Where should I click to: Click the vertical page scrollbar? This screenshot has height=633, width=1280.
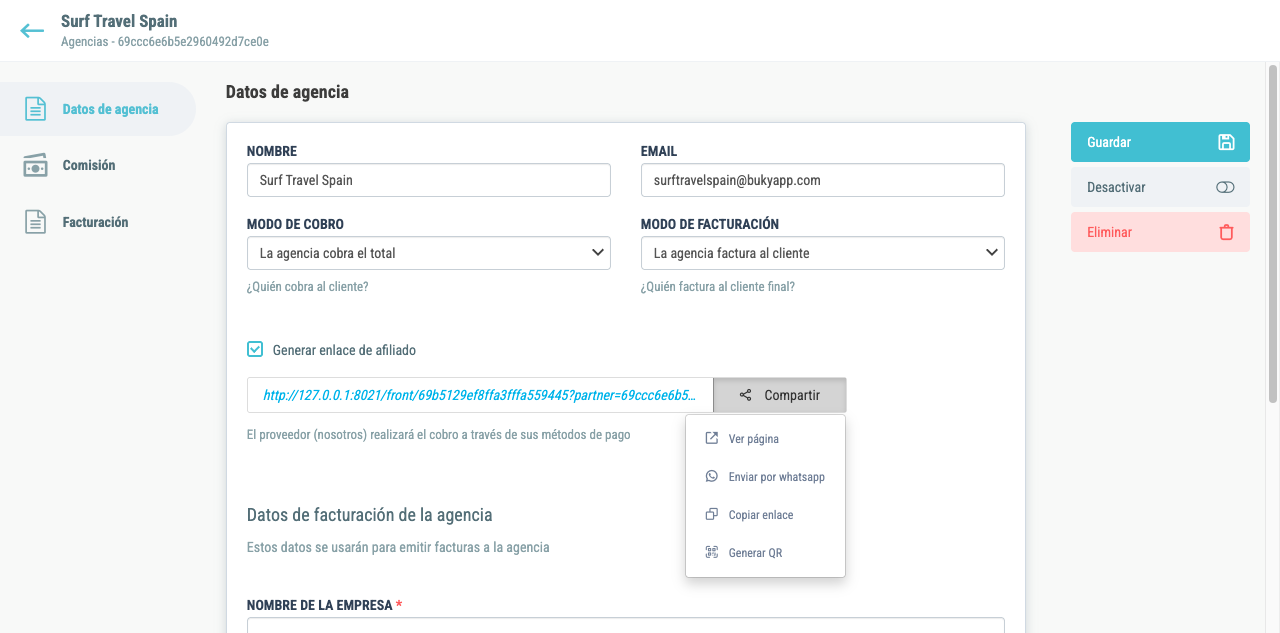click(1273, 235)
